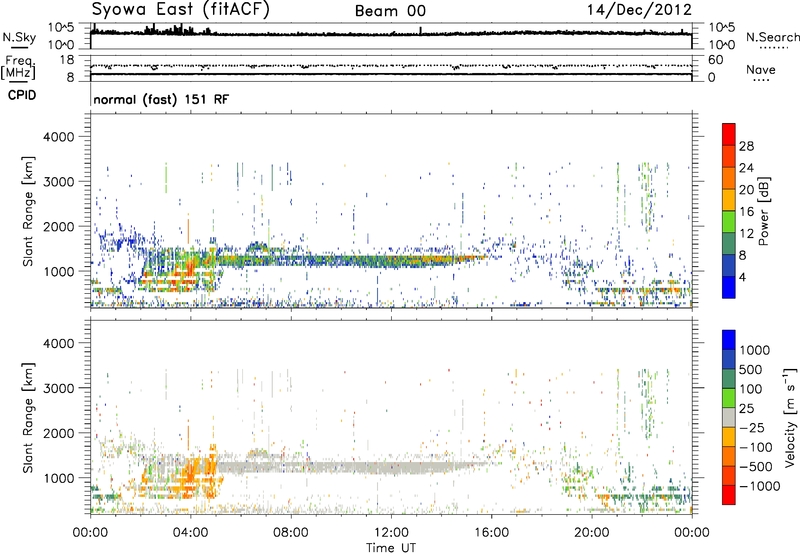Select the "Beam 00" heading text

pos(390,11)
